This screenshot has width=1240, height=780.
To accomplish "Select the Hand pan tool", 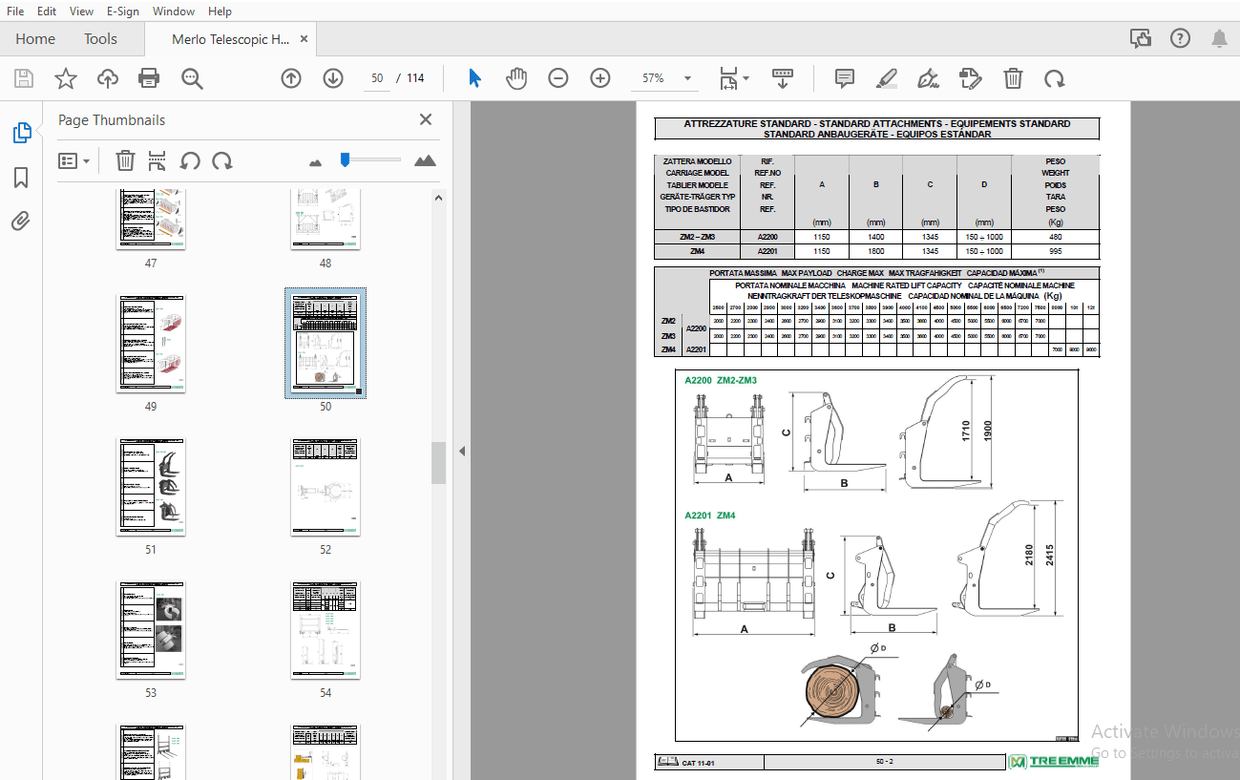I will point(516,78).
